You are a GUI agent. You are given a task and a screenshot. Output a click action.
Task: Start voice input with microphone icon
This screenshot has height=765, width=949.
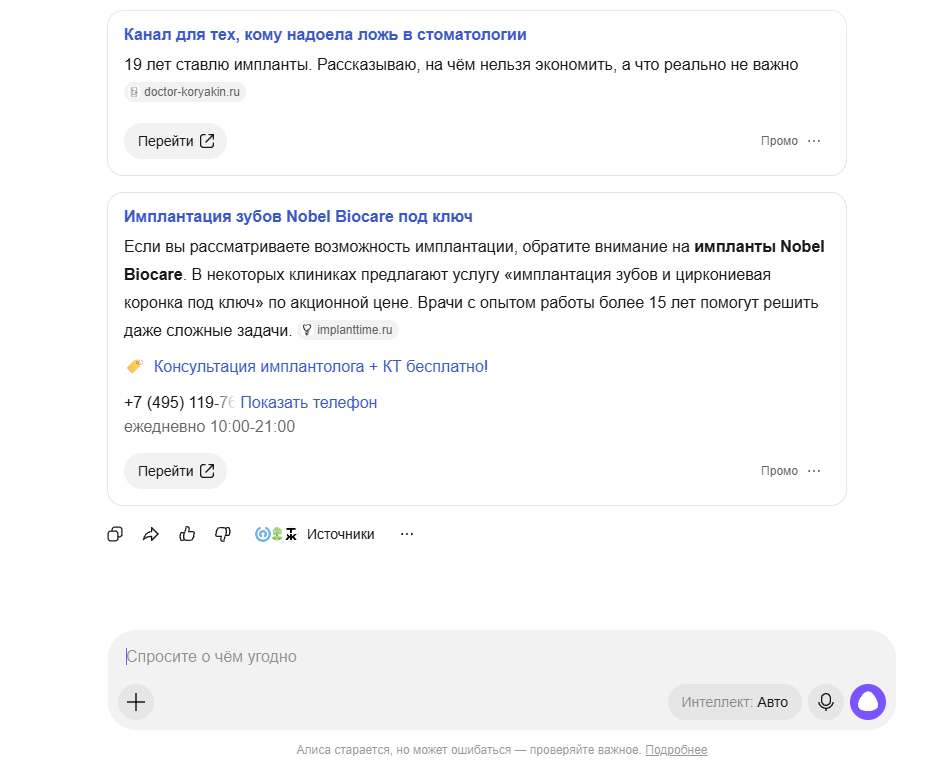[x=826, y=702]
